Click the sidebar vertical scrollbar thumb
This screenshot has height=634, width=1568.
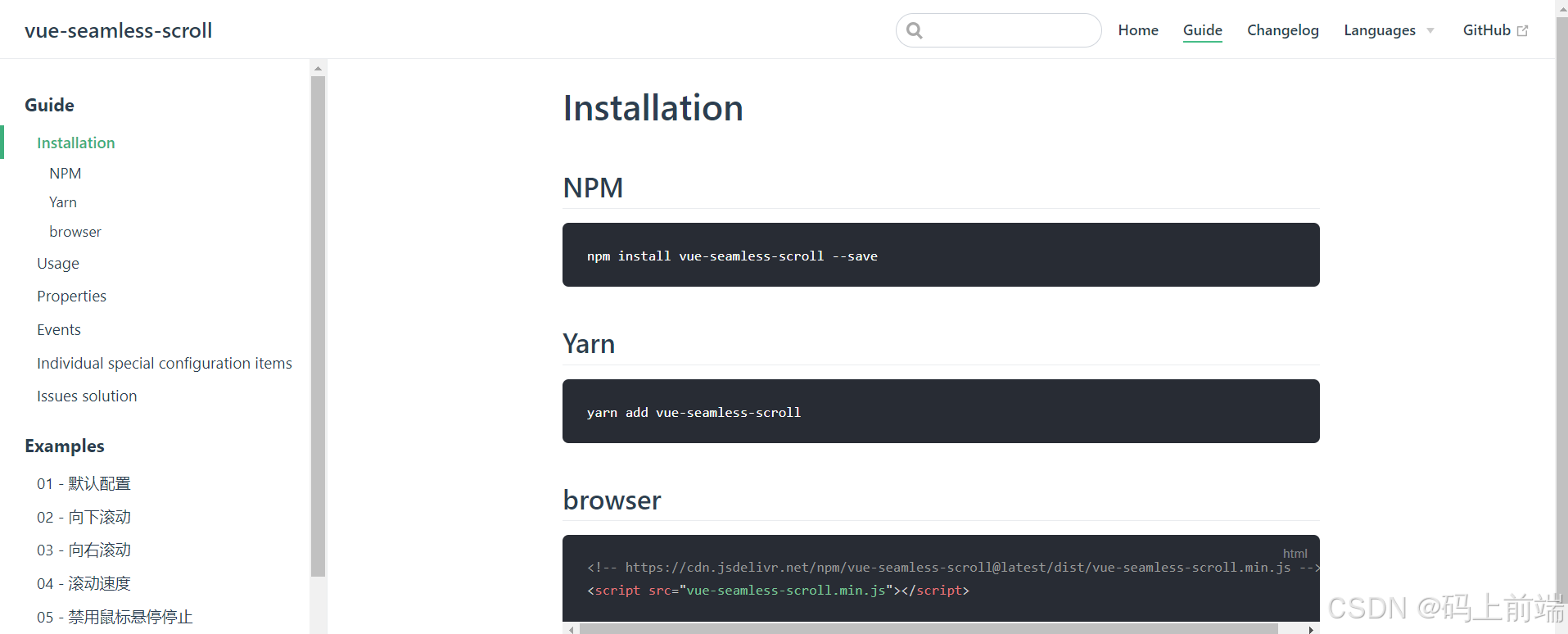(318, 326)
